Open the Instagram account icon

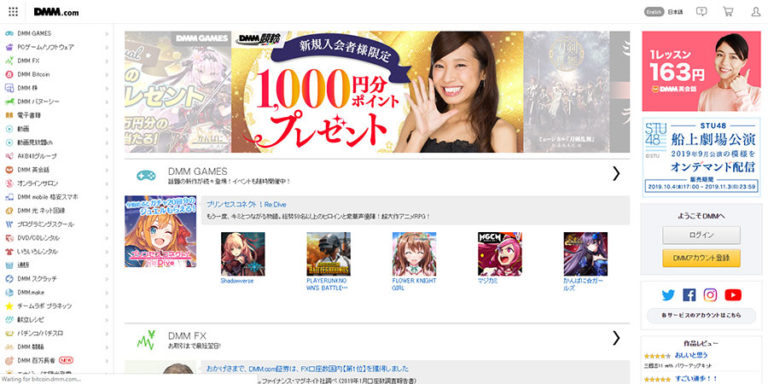click(x=710, y=295)
